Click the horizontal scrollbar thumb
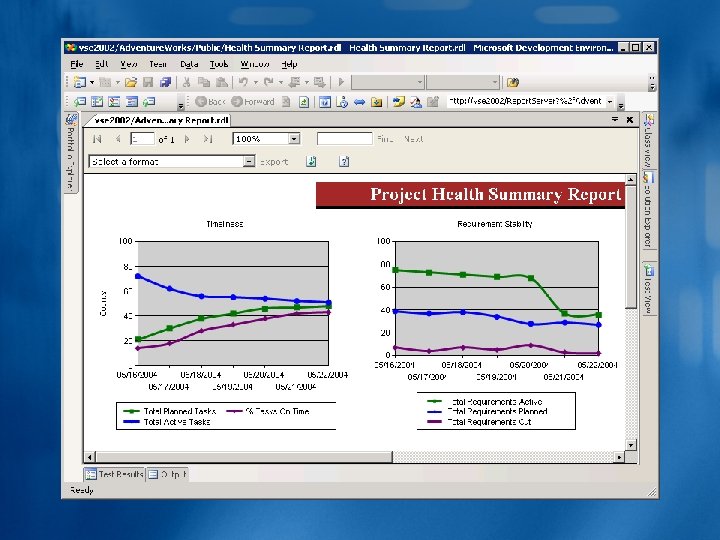 coord(244,457)
